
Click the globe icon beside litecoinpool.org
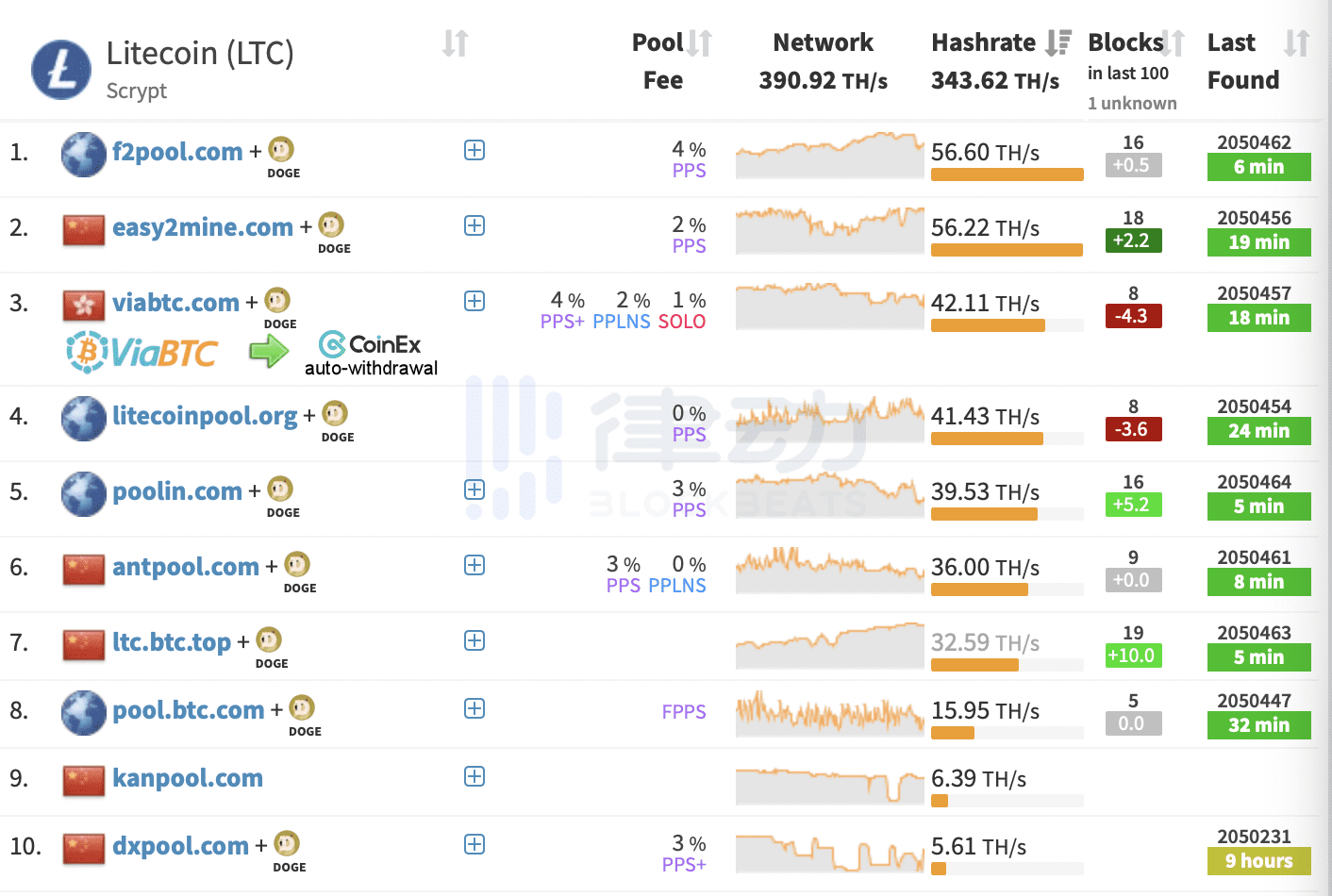(84, 419)
